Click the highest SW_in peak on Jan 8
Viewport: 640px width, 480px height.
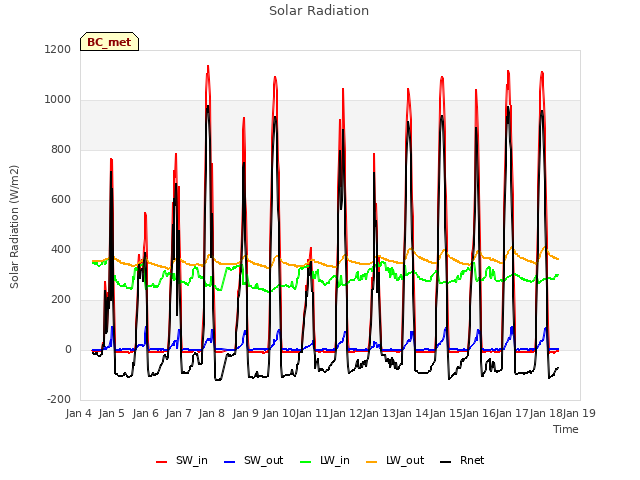pyautogui.click(x=208, y=66)
